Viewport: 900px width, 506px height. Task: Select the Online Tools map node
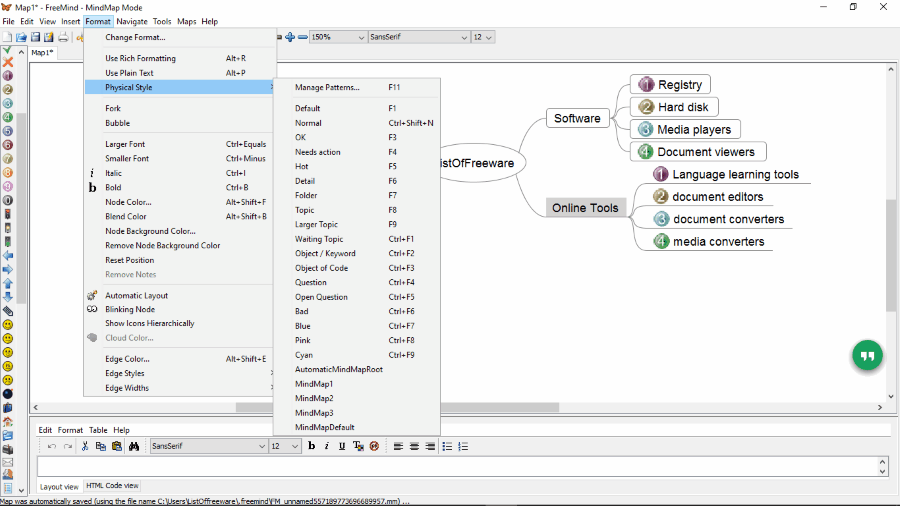(585, 208)
